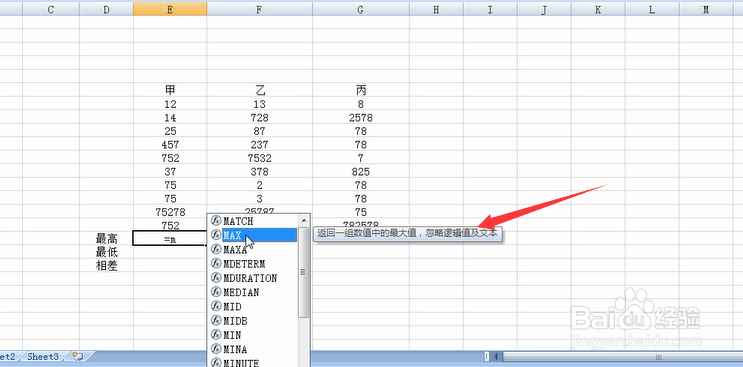Click cell with value 12 under 甲
The width and height of the screenshot is (743, 367).
click(170, 104)
